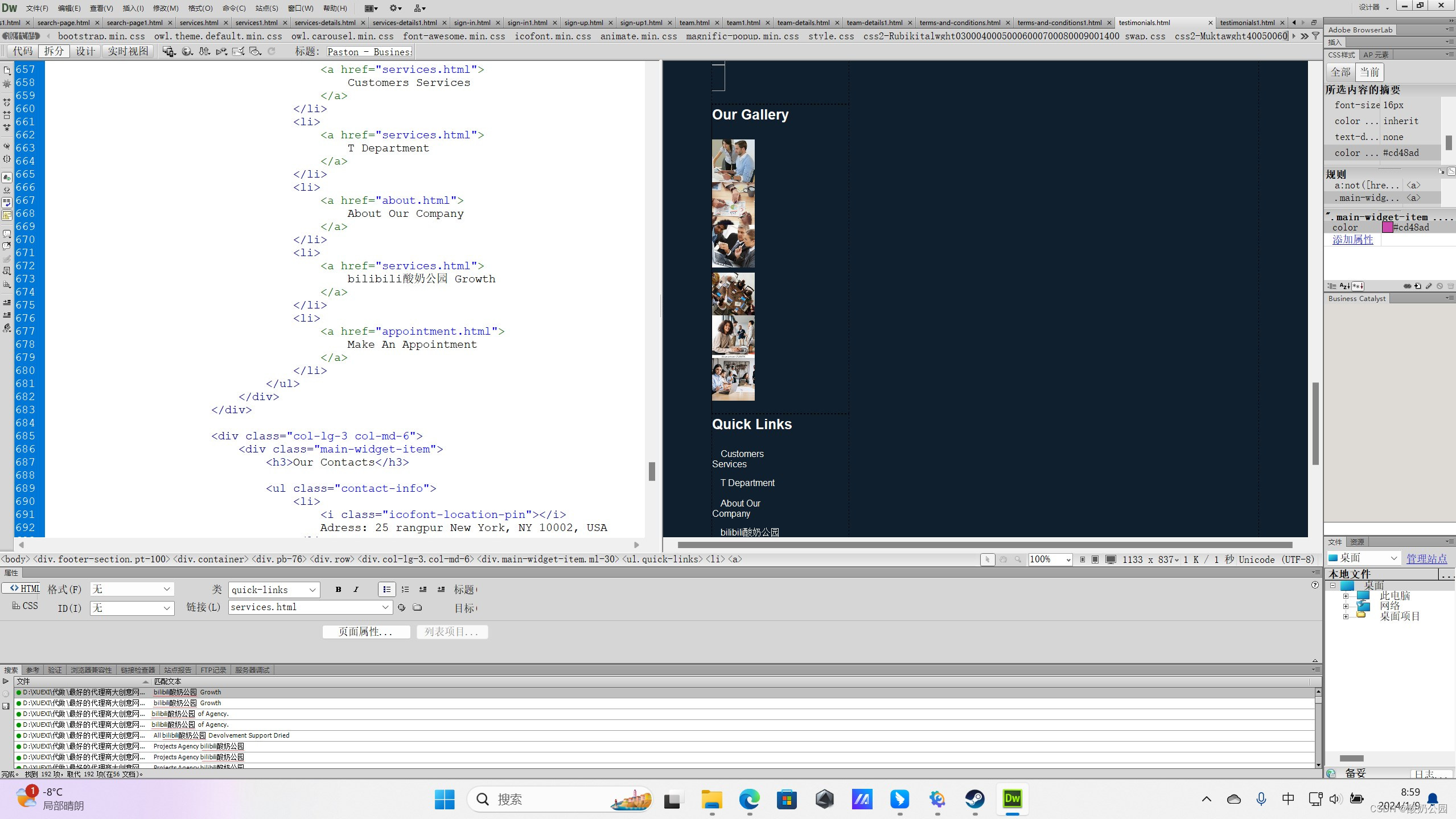Show category view in CSS panel
Viewport: 1456px width, 819px height.
click(1332, 286)
